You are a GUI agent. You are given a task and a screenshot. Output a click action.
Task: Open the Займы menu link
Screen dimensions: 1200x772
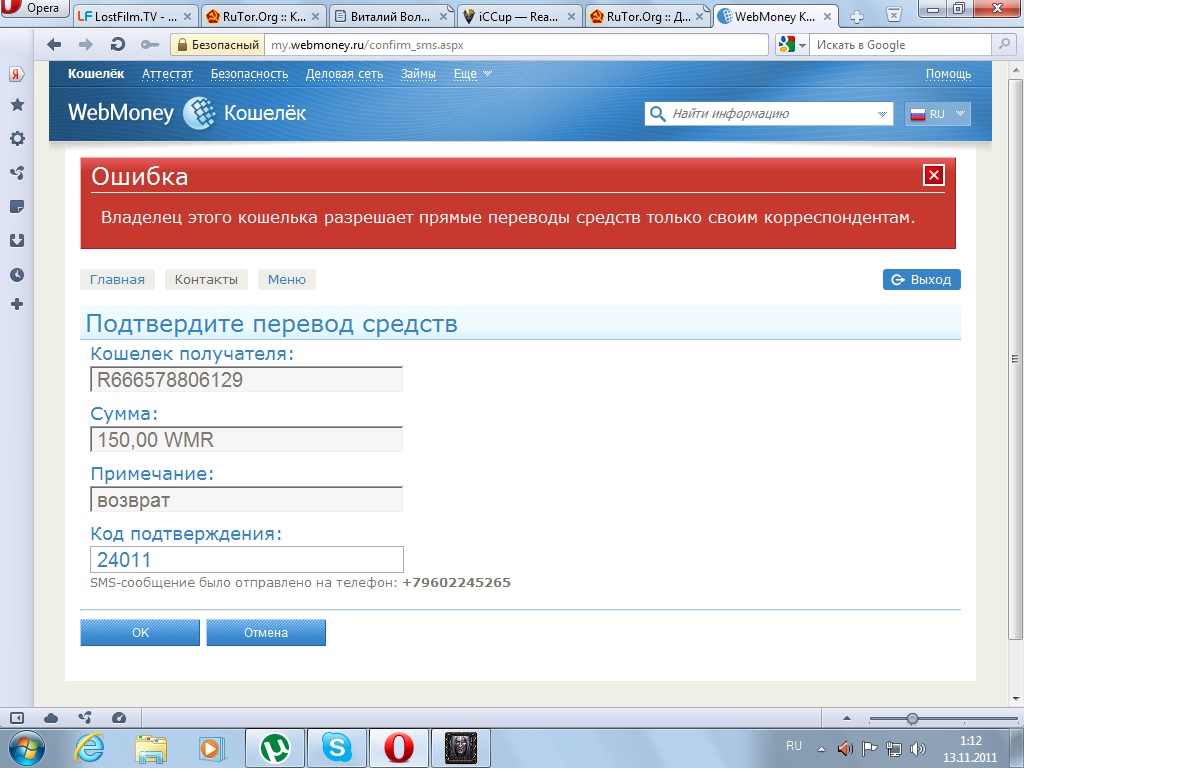click(418, 74)
